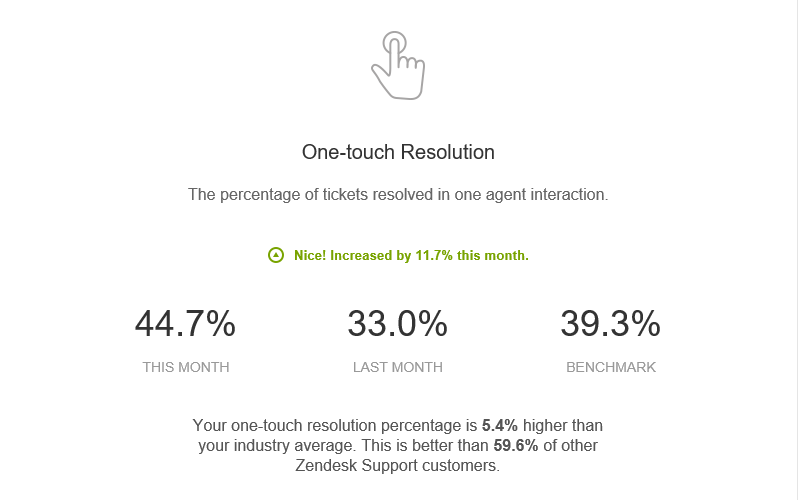Click the 33.0% last month value

(x=397, y=323)
